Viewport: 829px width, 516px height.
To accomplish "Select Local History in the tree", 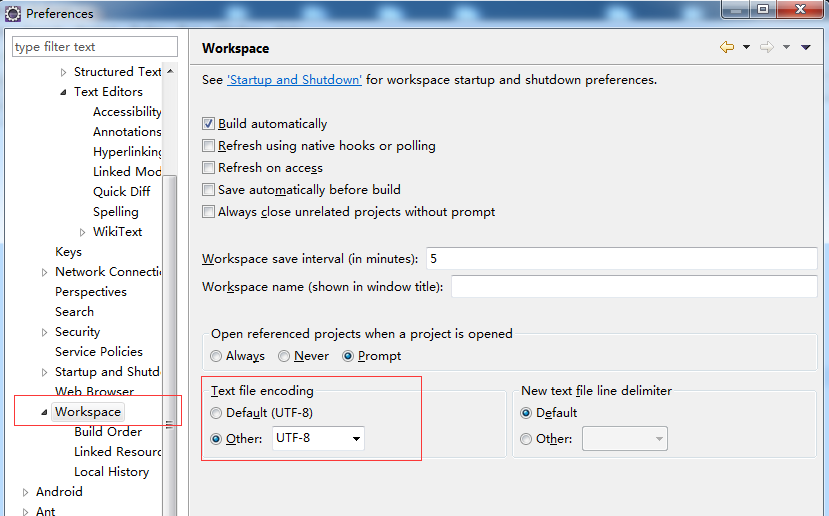I will (x=111, y=472).
